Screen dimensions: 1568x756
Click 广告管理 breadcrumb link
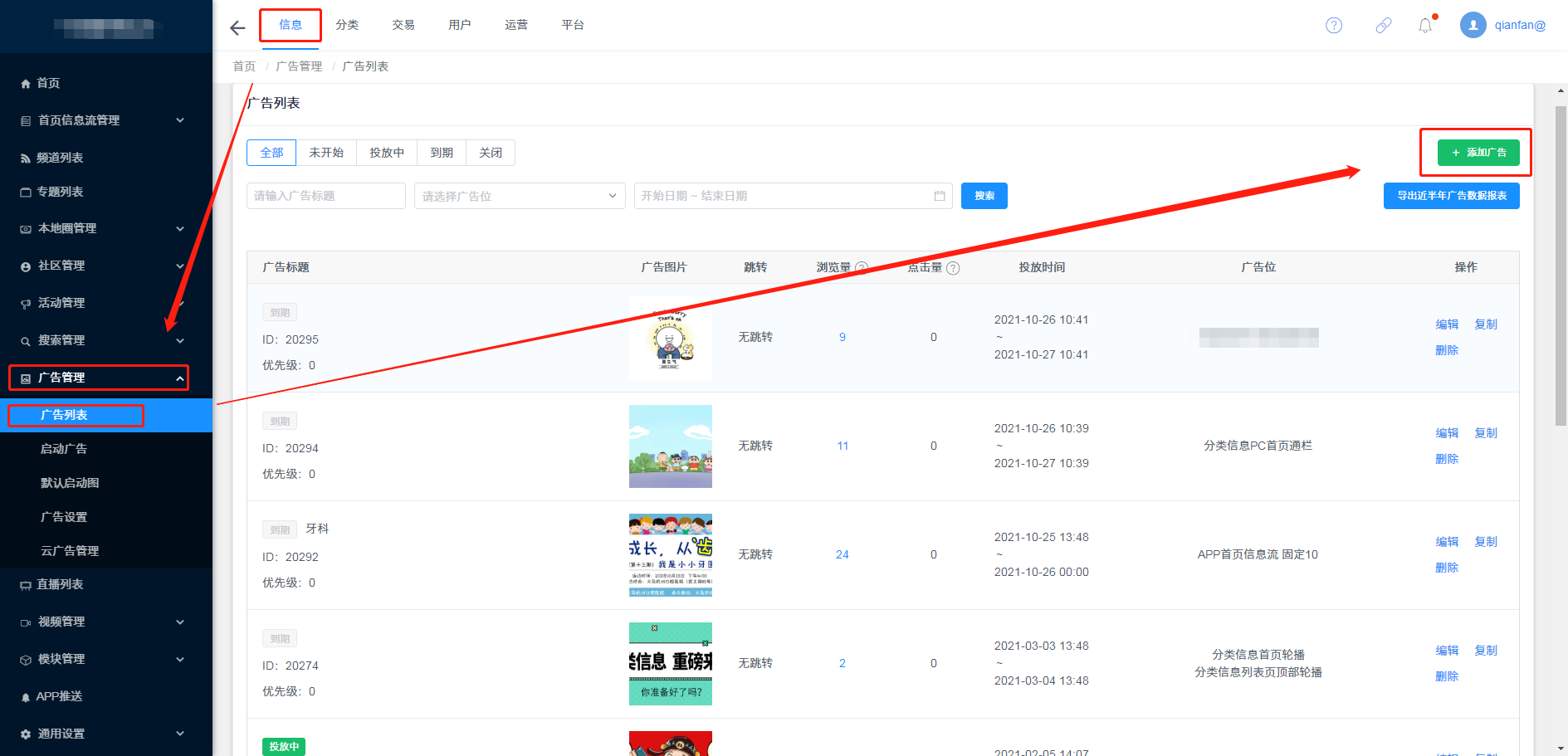tap(299, 66)
